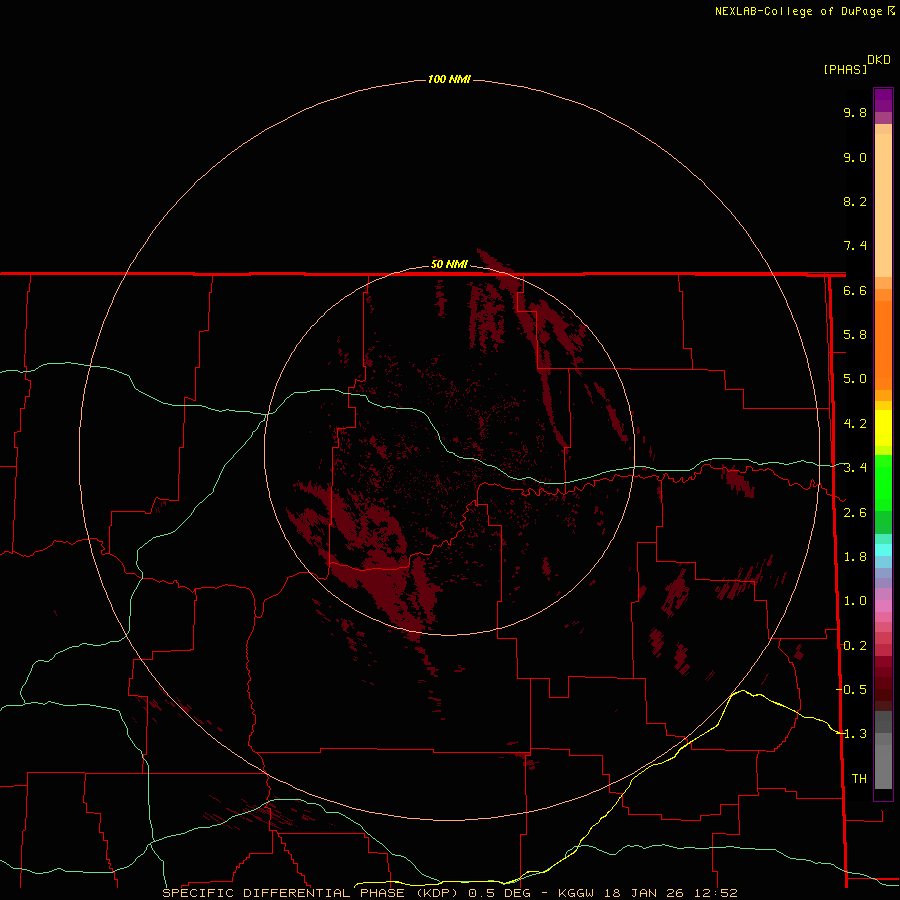Click the 2.6 value on the scale
The width and height of the screenshot is (900, 900).
[x=855, y=513]
